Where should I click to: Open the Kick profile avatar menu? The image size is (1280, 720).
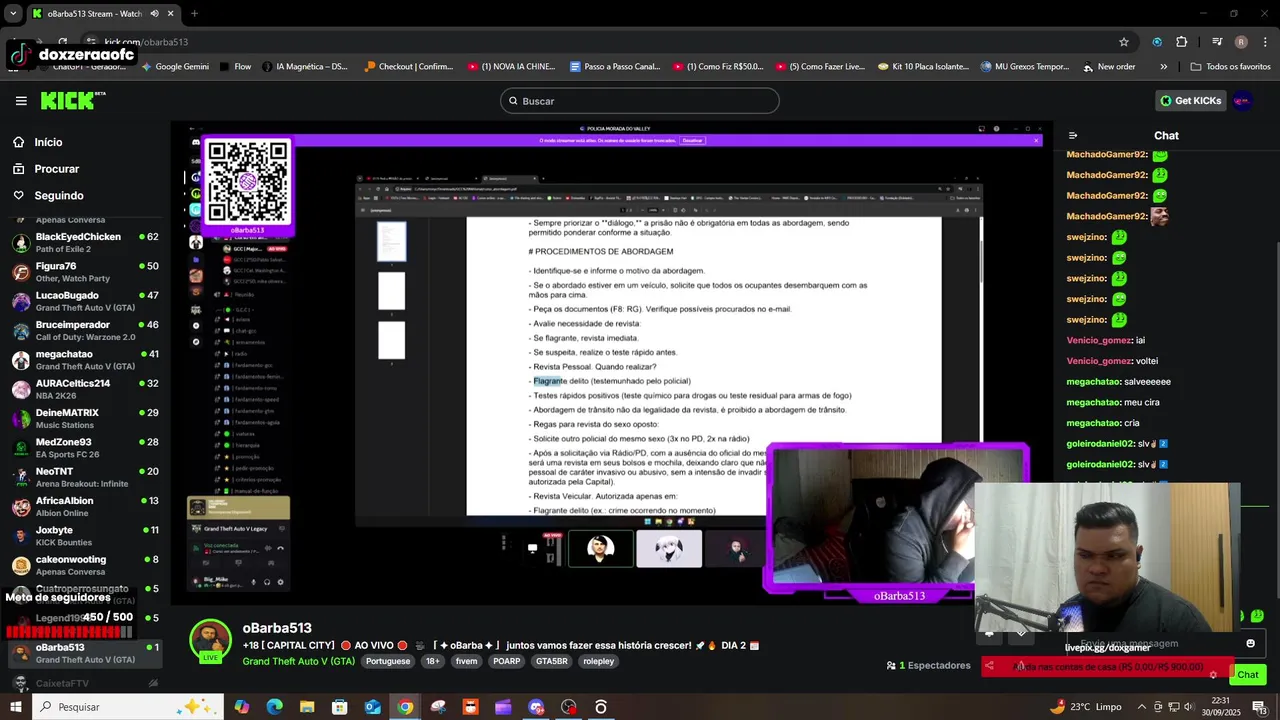tap(1242, 101)
